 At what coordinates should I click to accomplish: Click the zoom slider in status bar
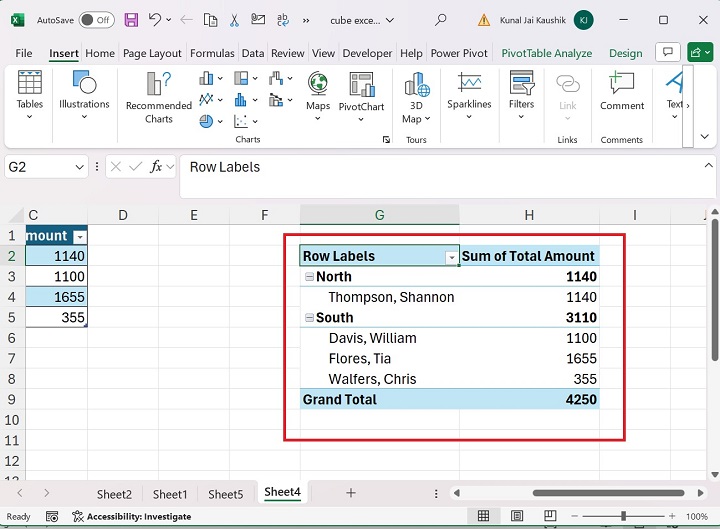point(623,517)
